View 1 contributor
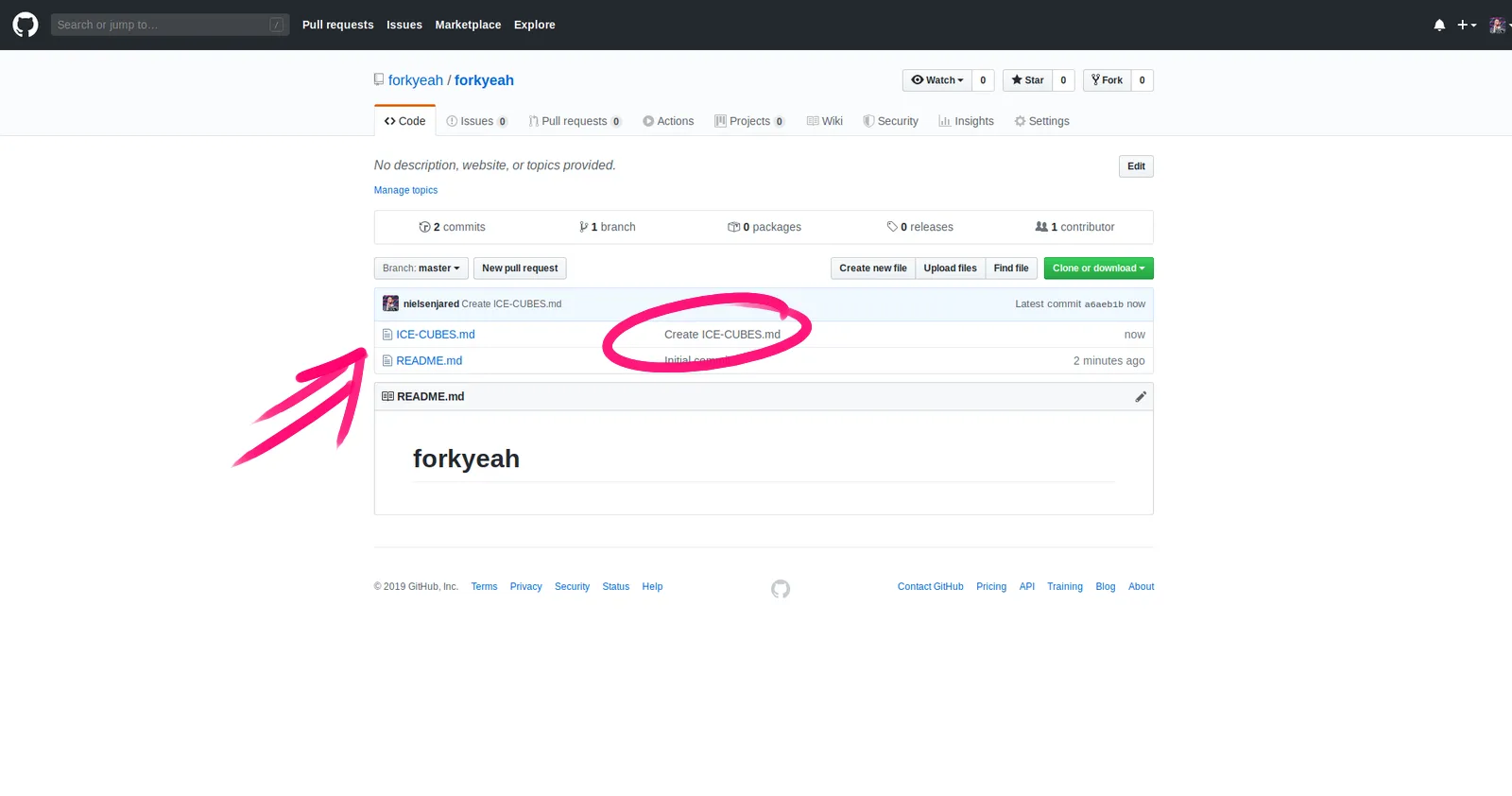 1074,227
